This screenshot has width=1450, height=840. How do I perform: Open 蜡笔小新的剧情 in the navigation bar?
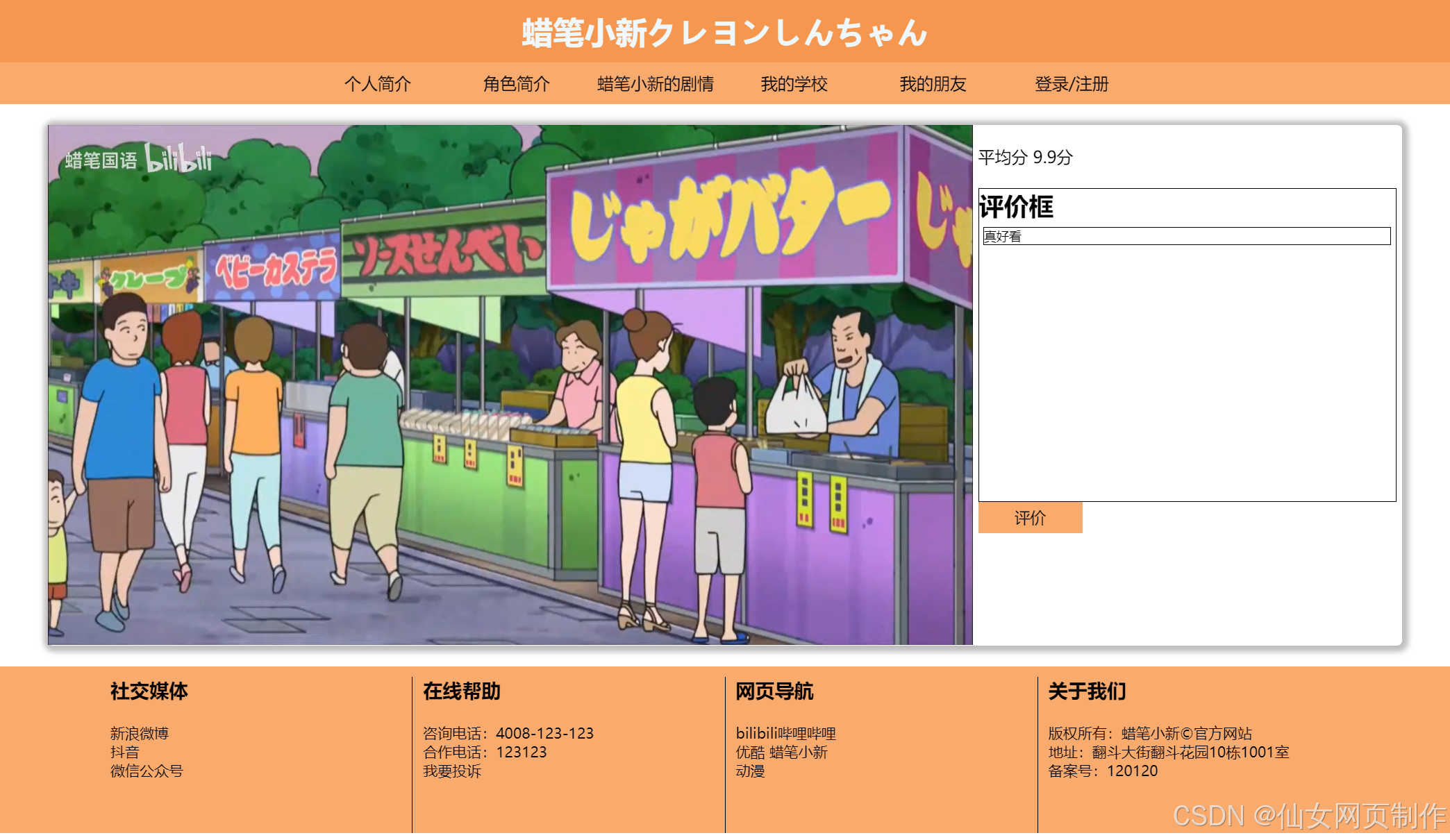655,84
